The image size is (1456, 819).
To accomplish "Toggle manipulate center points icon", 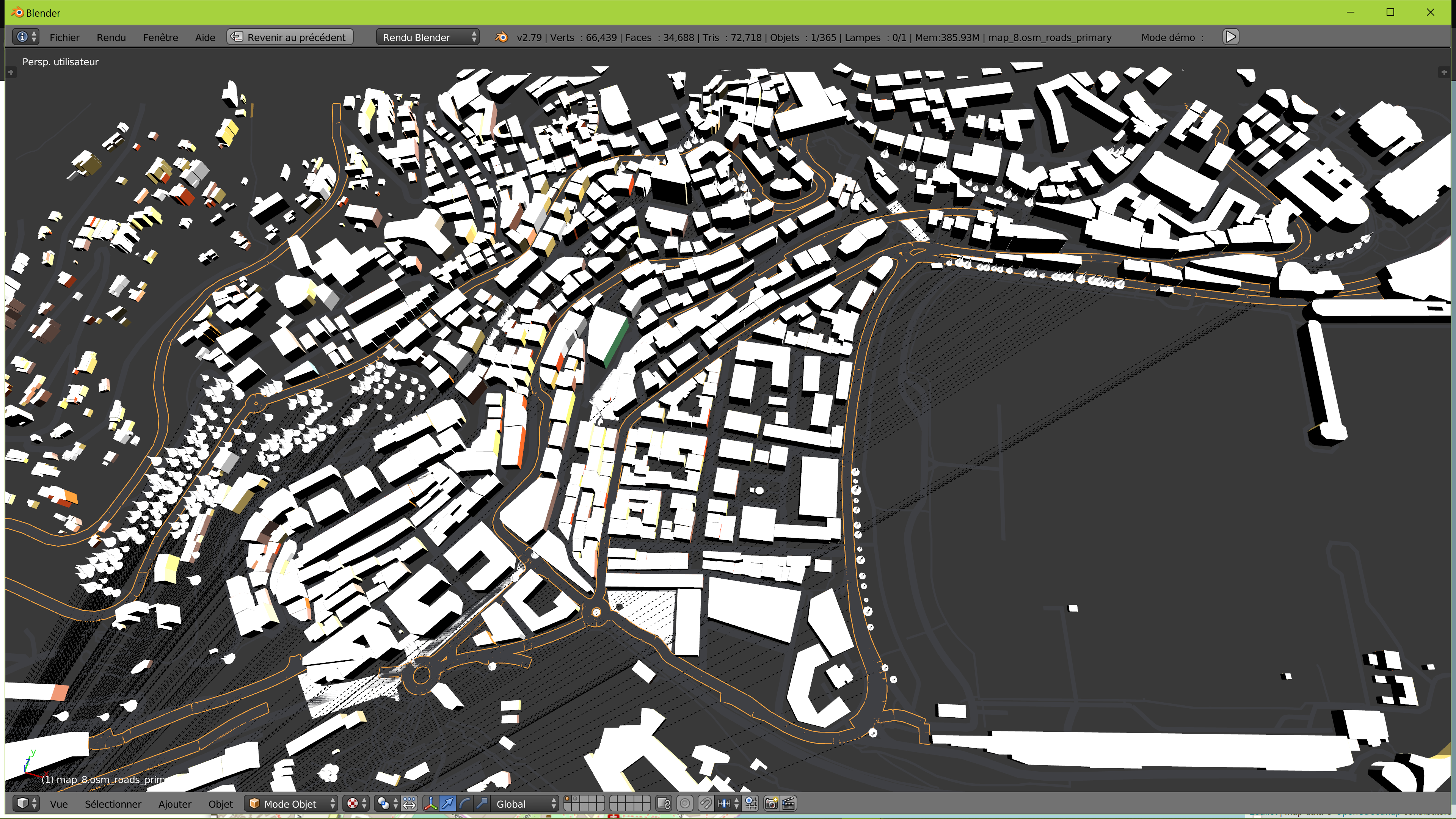I will [x=409, y=803].
